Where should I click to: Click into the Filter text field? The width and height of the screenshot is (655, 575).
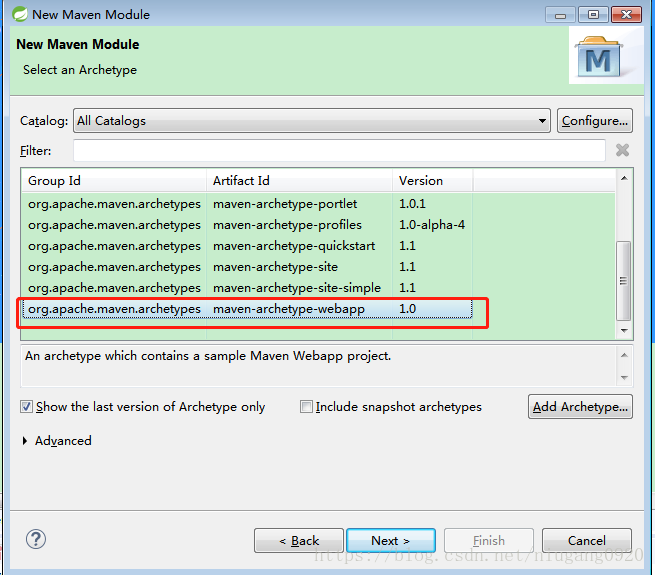click(x=339, y=150)
